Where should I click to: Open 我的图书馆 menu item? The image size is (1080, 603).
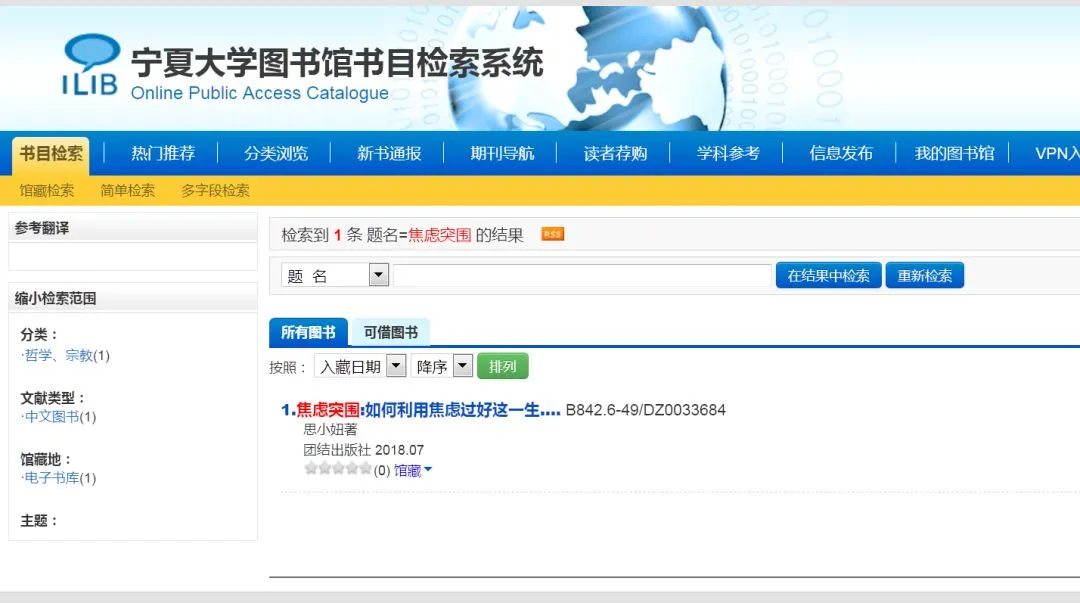[x=955, y=153]
